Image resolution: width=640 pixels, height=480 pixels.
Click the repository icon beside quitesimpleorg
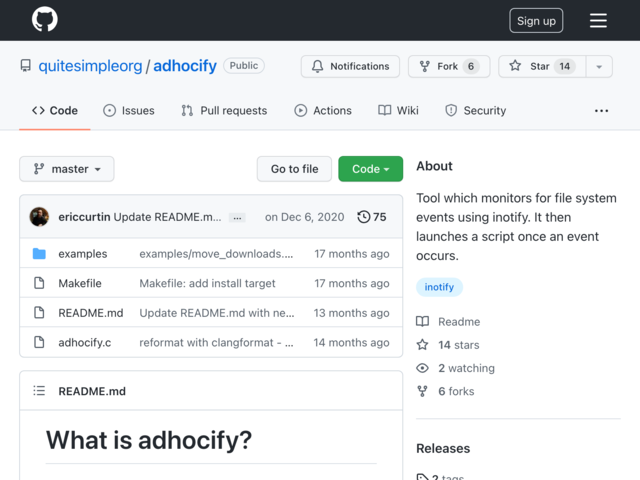(25, 66)
